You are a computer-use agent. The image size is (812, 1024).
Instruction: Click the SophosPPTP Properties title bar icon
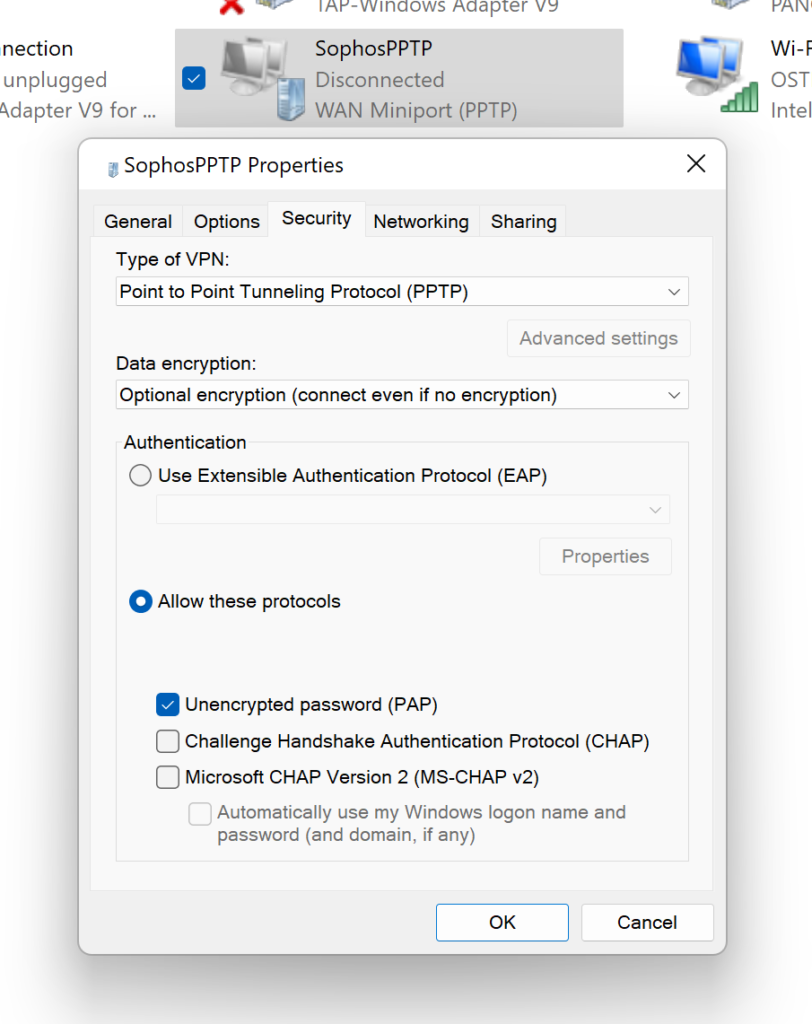[111, 164]
